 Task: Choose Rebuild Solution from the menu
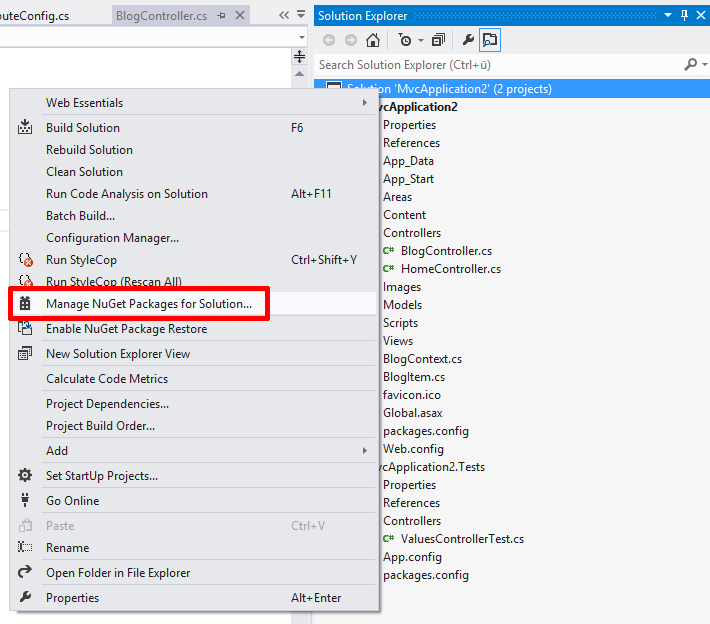(89, 149)
